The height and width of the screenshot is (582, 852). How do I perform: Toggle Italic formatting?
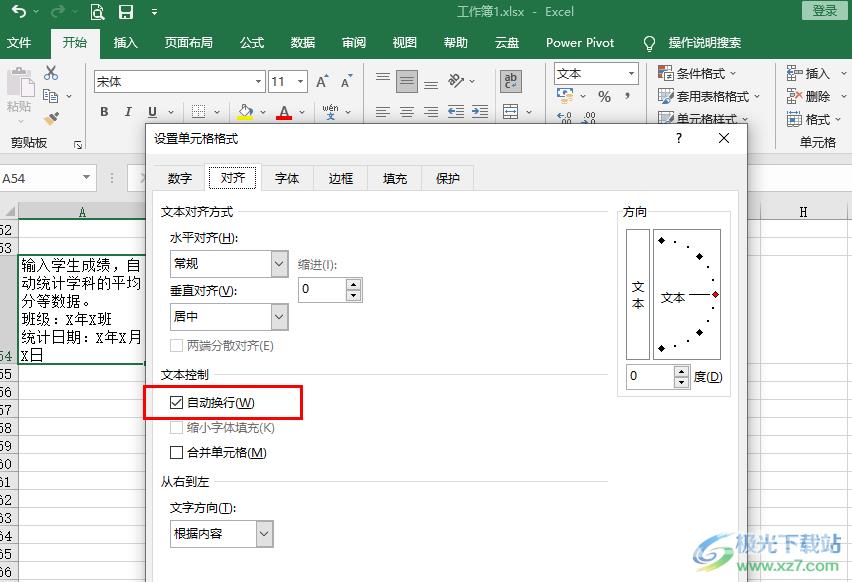pos(128,112)
